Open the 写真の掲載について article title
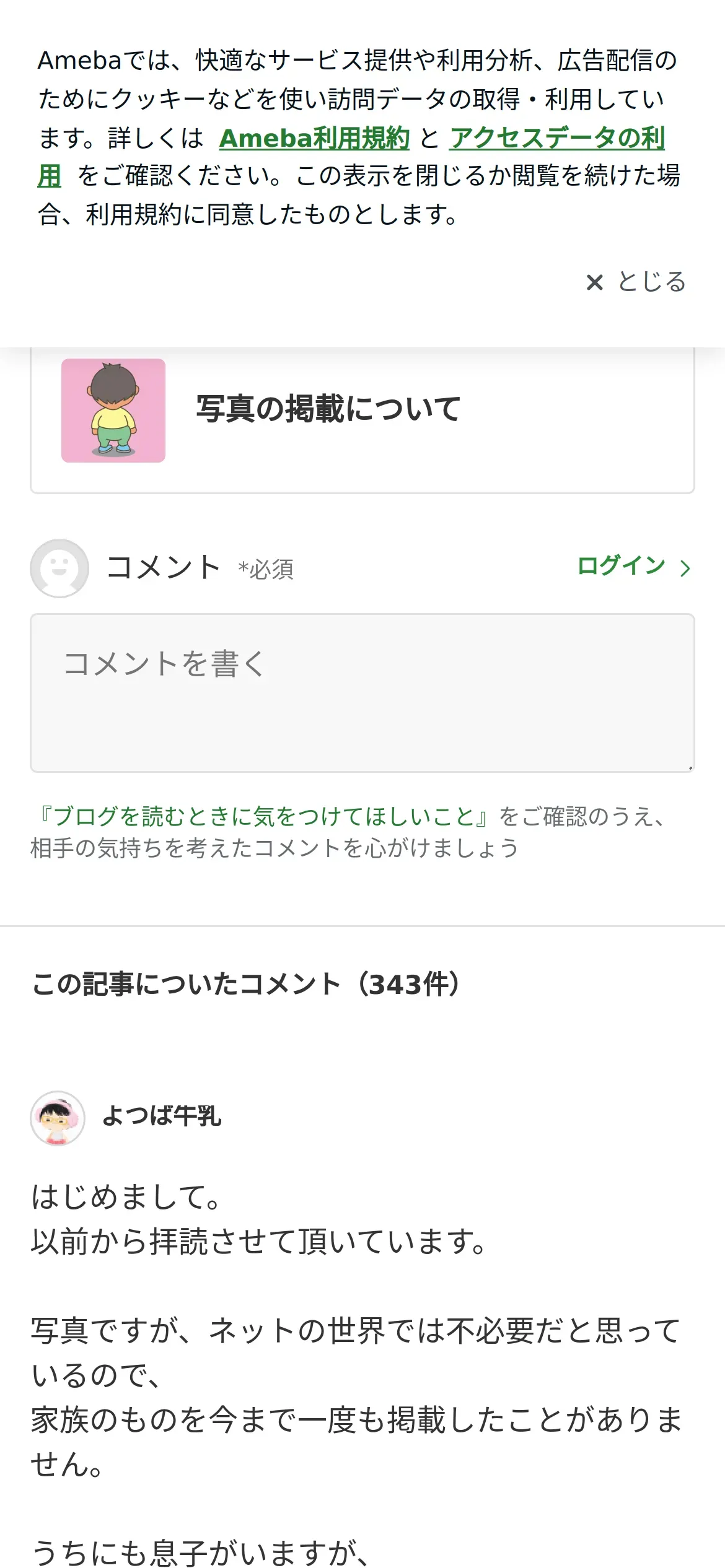 328,409
